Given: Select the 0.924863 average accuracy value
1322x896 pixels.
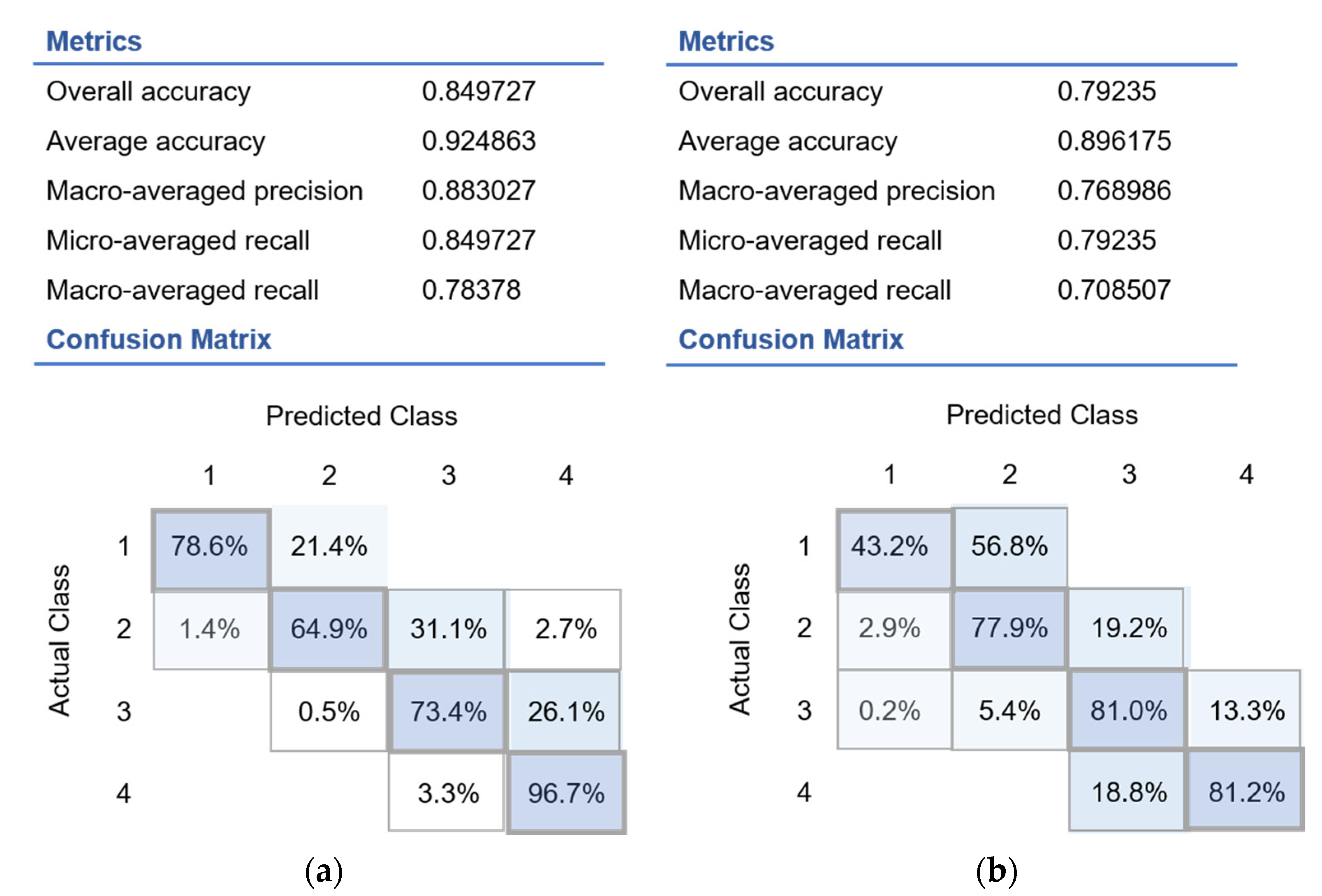Looking at the screenshot, I should point(478,141).
